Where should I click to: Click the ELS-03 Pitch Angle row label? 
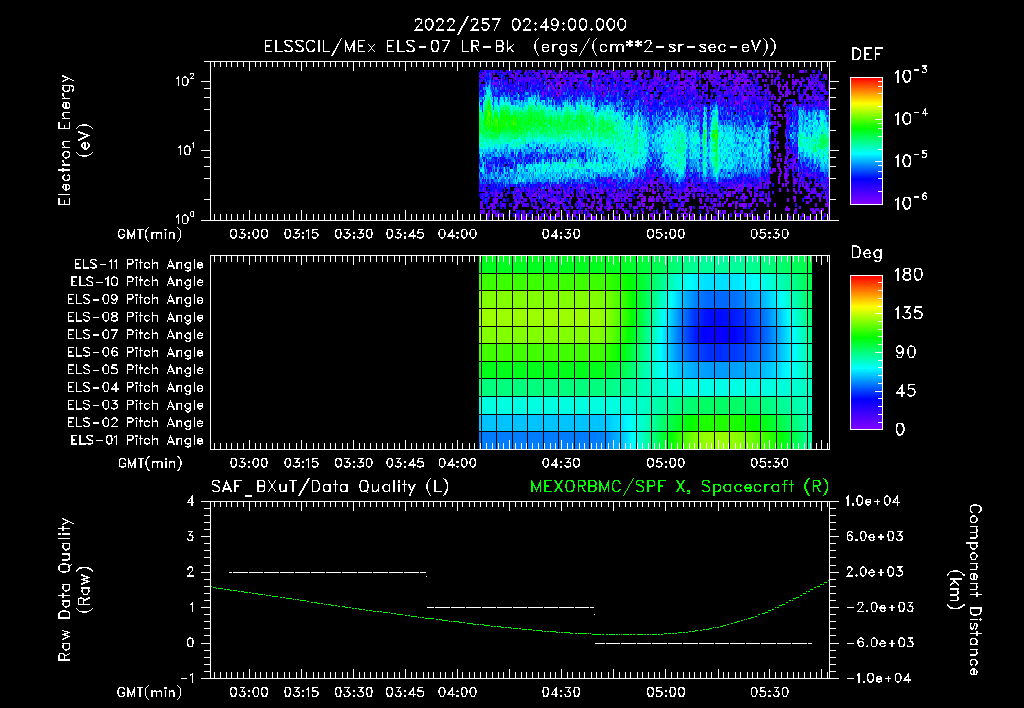click(x=135, y=405)
